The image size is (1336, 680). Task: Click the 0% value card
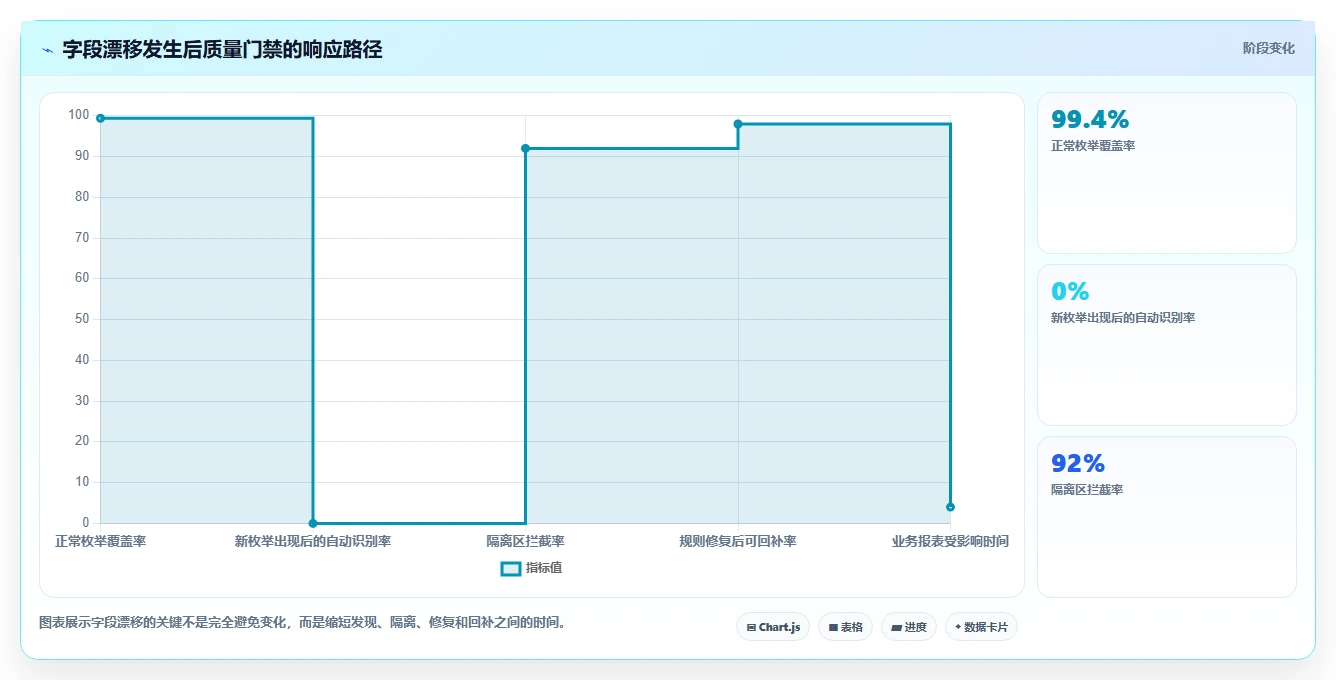1166,345
